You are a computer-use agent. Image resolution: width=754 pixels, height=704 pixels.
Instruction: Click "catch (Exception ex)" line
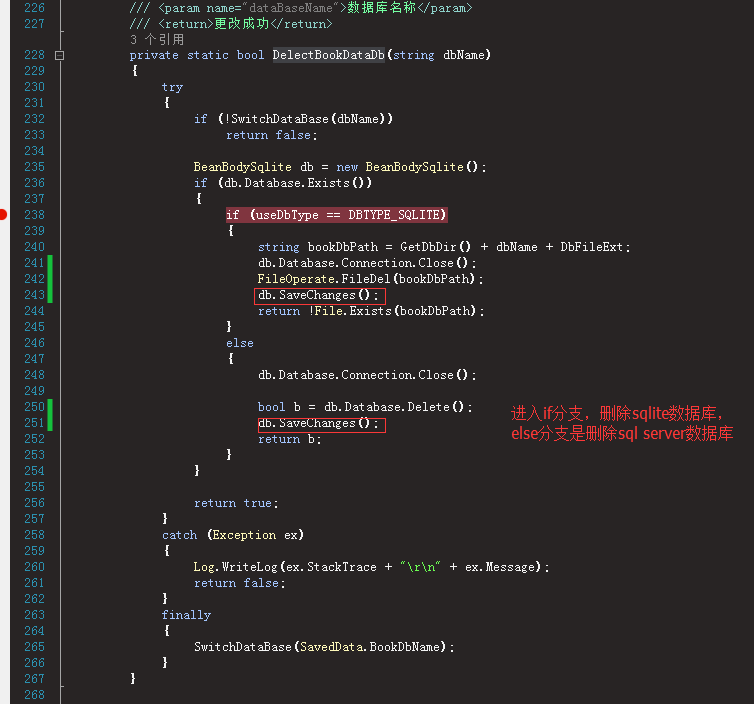click(x=233, y=535)
